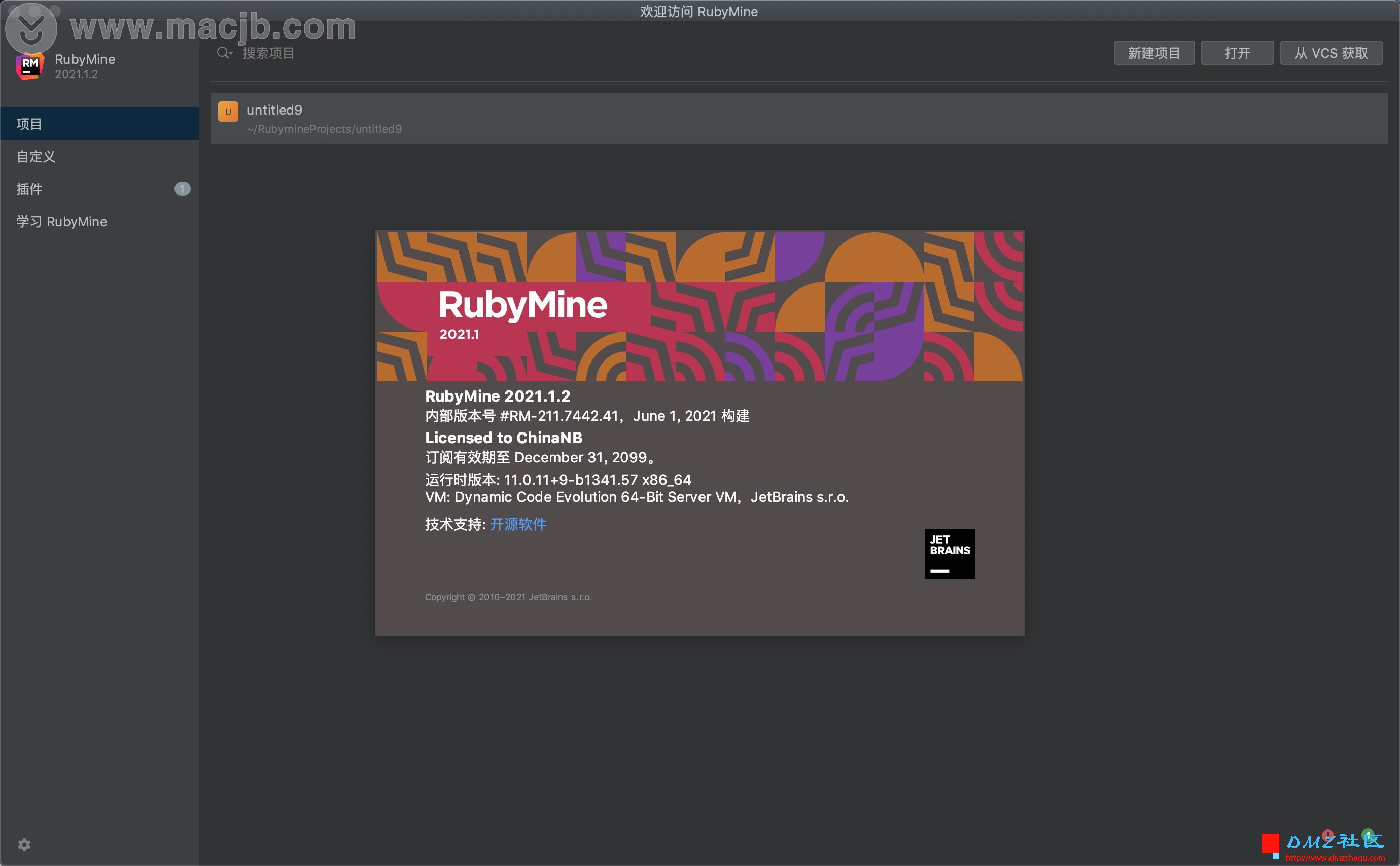The height and width of the screenshot is (866, 1400).
Task: Click the Licensed to ChinaNB text
Action: (504, 438)
